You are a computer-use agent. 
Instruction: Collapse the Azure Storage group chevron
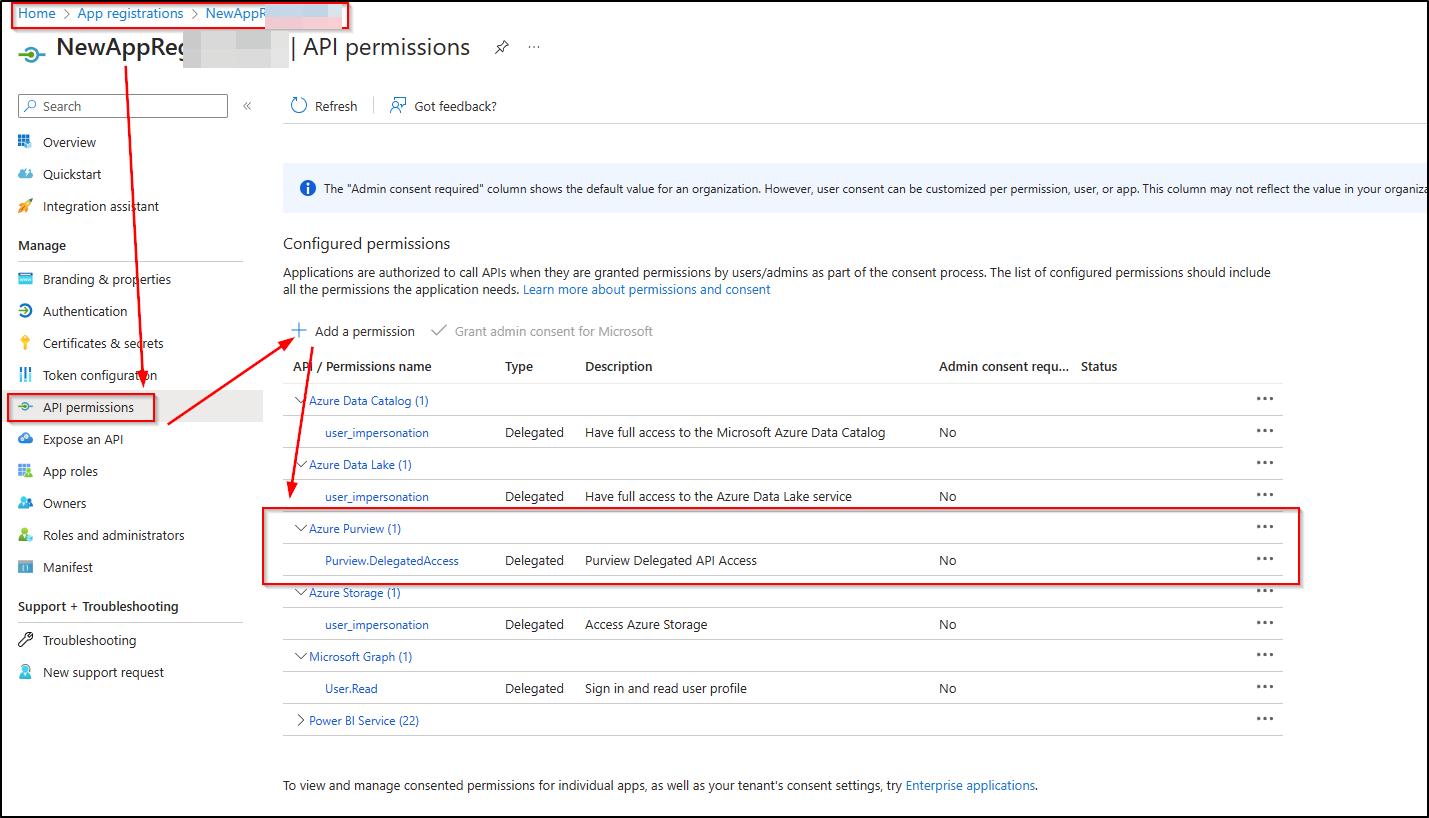(x=301, y=592)
